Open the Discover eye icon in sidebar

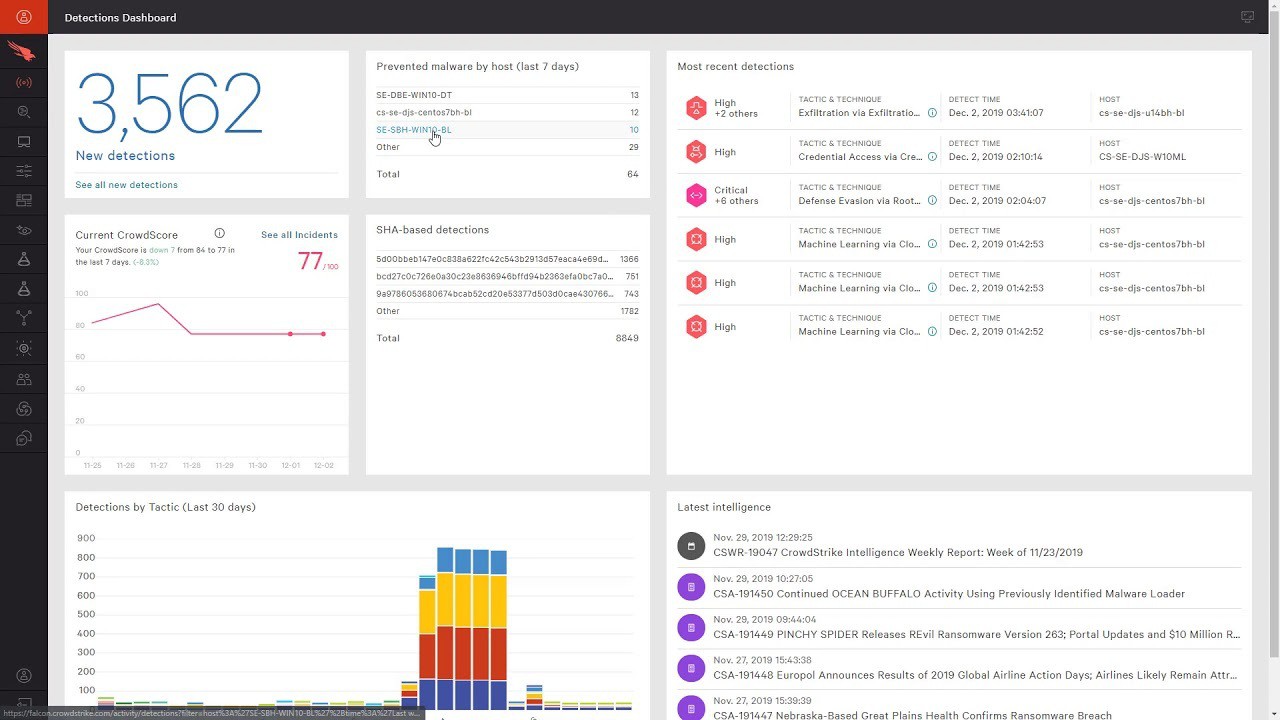[24, 230]
